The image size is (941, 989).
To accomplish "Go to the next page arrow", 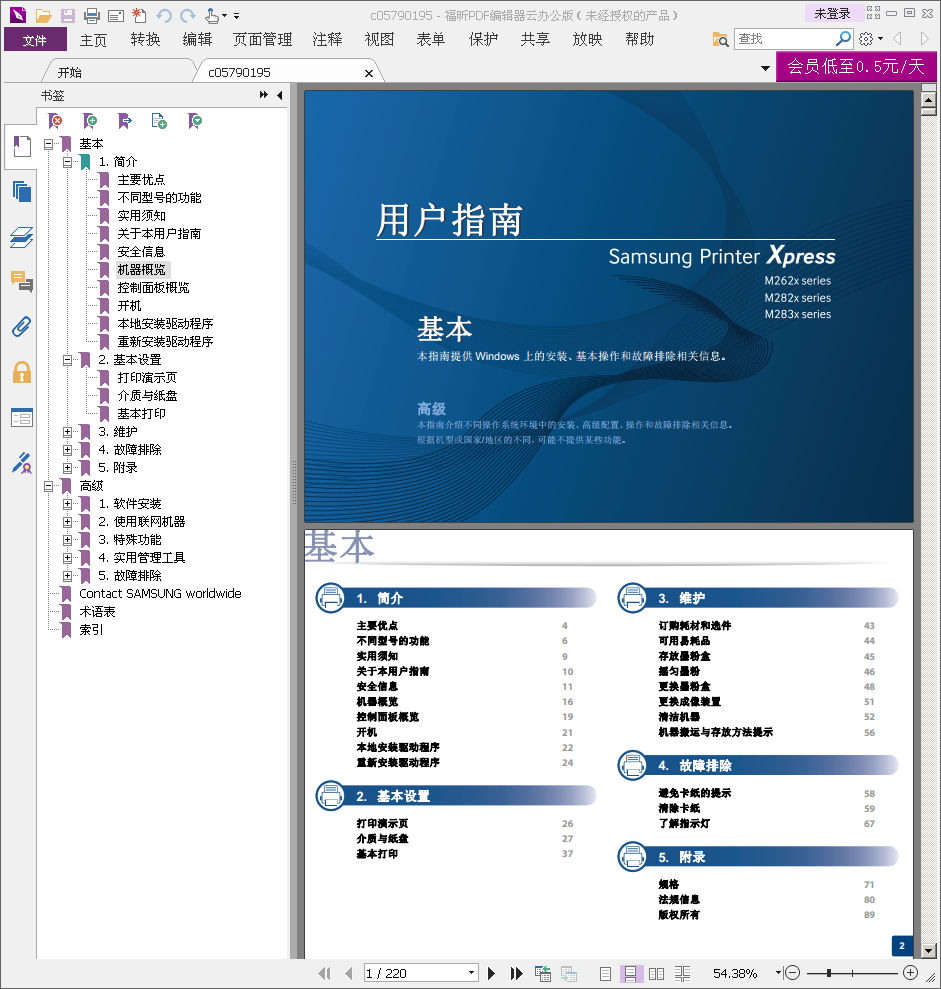I will (491, 973).
